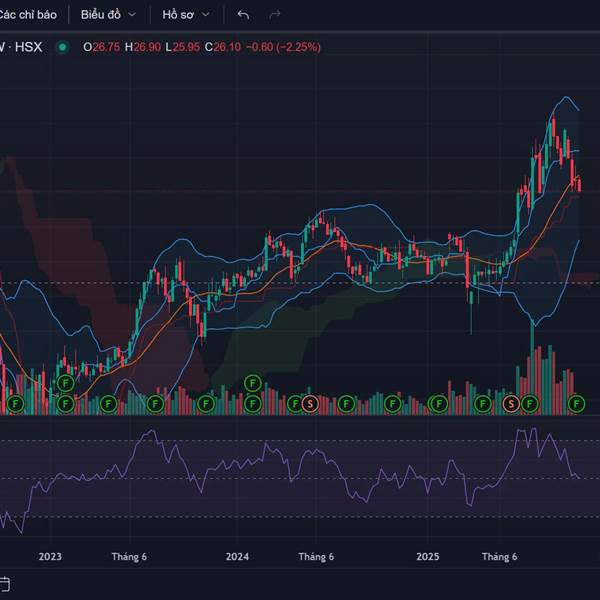Click the HSX symbol label
The width and height of the screenshot is (600, 600).
[28, 47]
